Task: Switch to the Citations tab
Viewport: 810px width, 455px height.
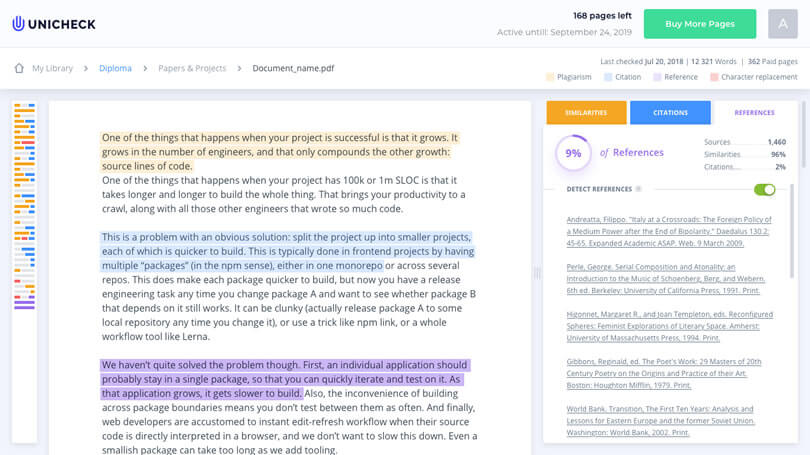Action: [670, 113]
